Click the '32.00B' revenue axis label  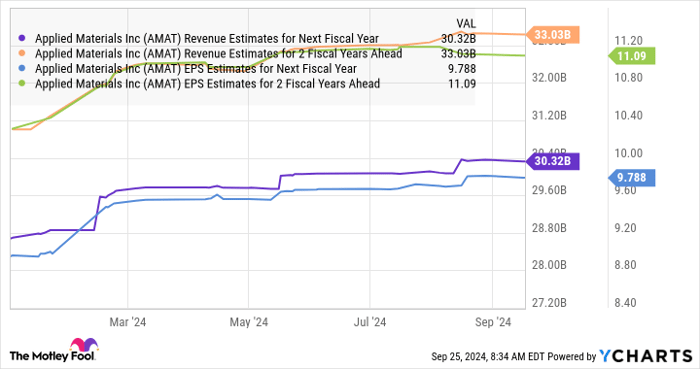(549, 78)
